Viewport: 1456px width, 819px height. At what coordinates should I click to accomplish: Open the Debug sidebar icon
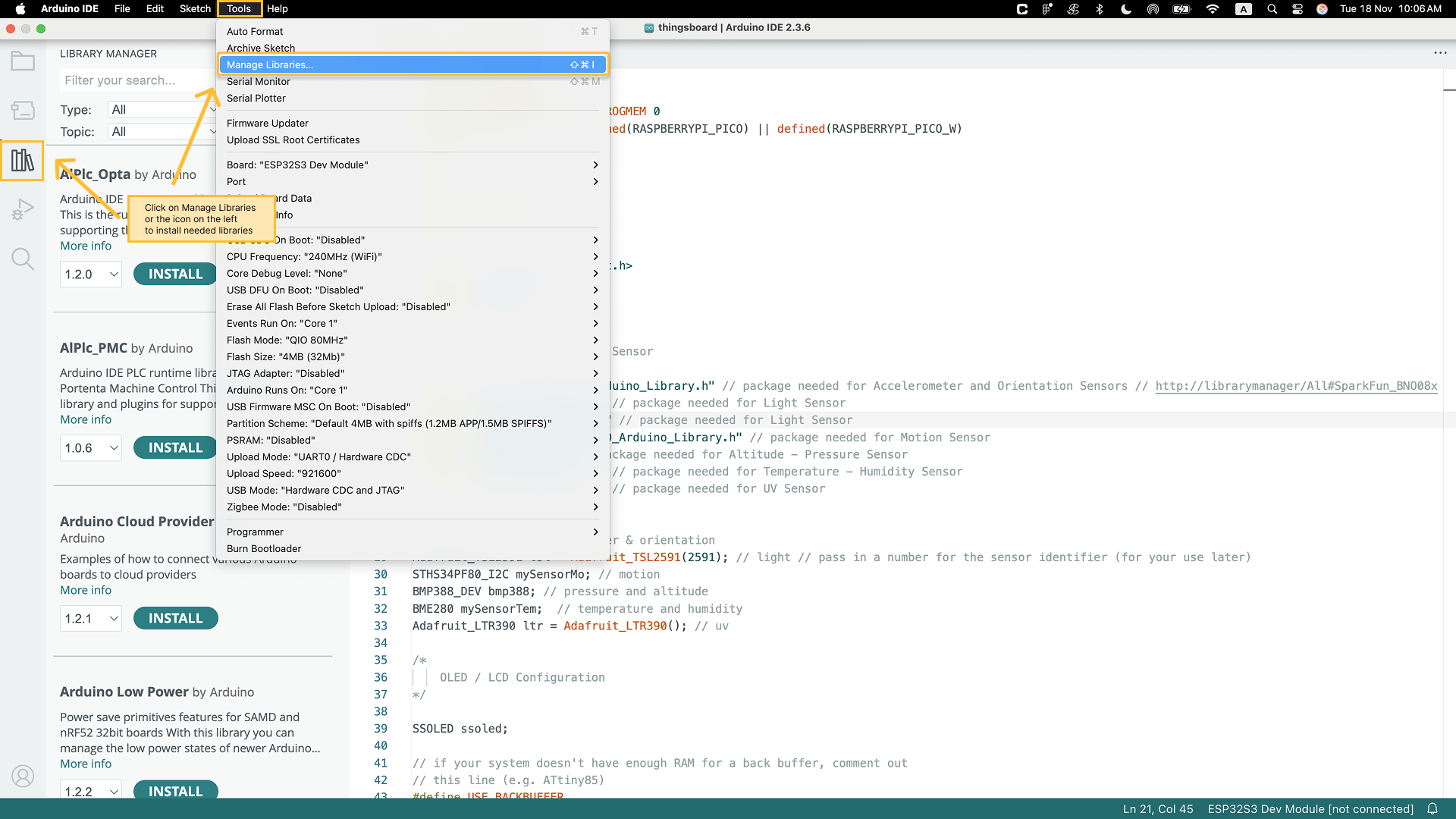[23, 209]
